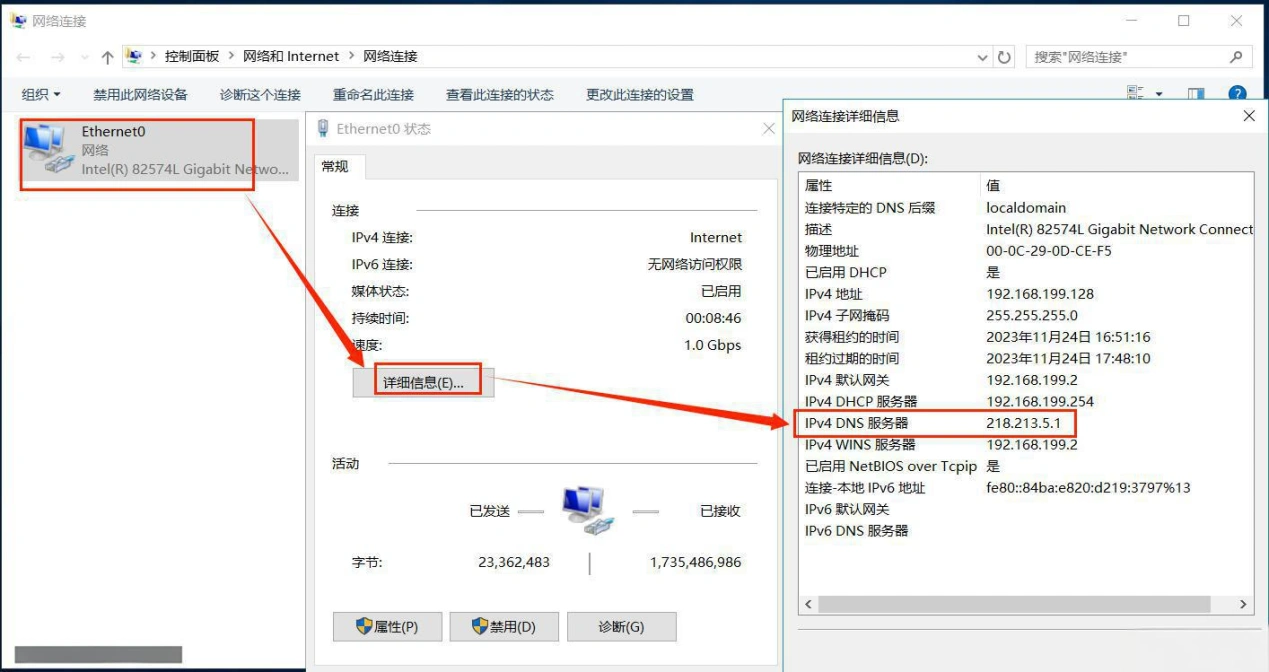The width and height of the screenshot is (1269, 672).
Task: Select the 物理地址 row
Action: 1026,251
